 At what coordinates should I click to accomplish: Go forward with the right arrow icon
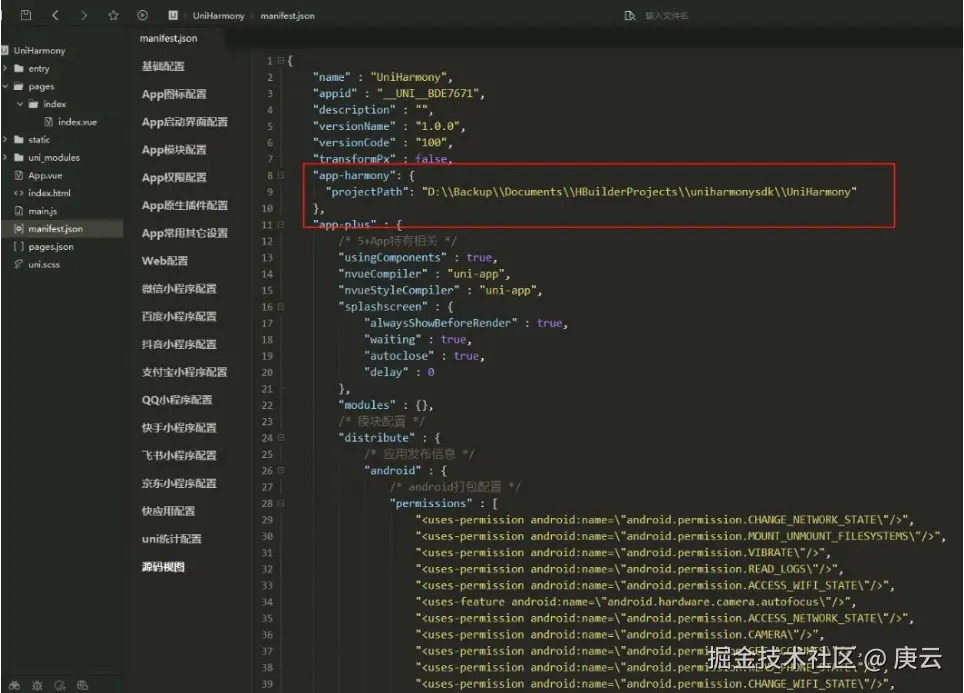pyautogui.click(x=84, y=15)
